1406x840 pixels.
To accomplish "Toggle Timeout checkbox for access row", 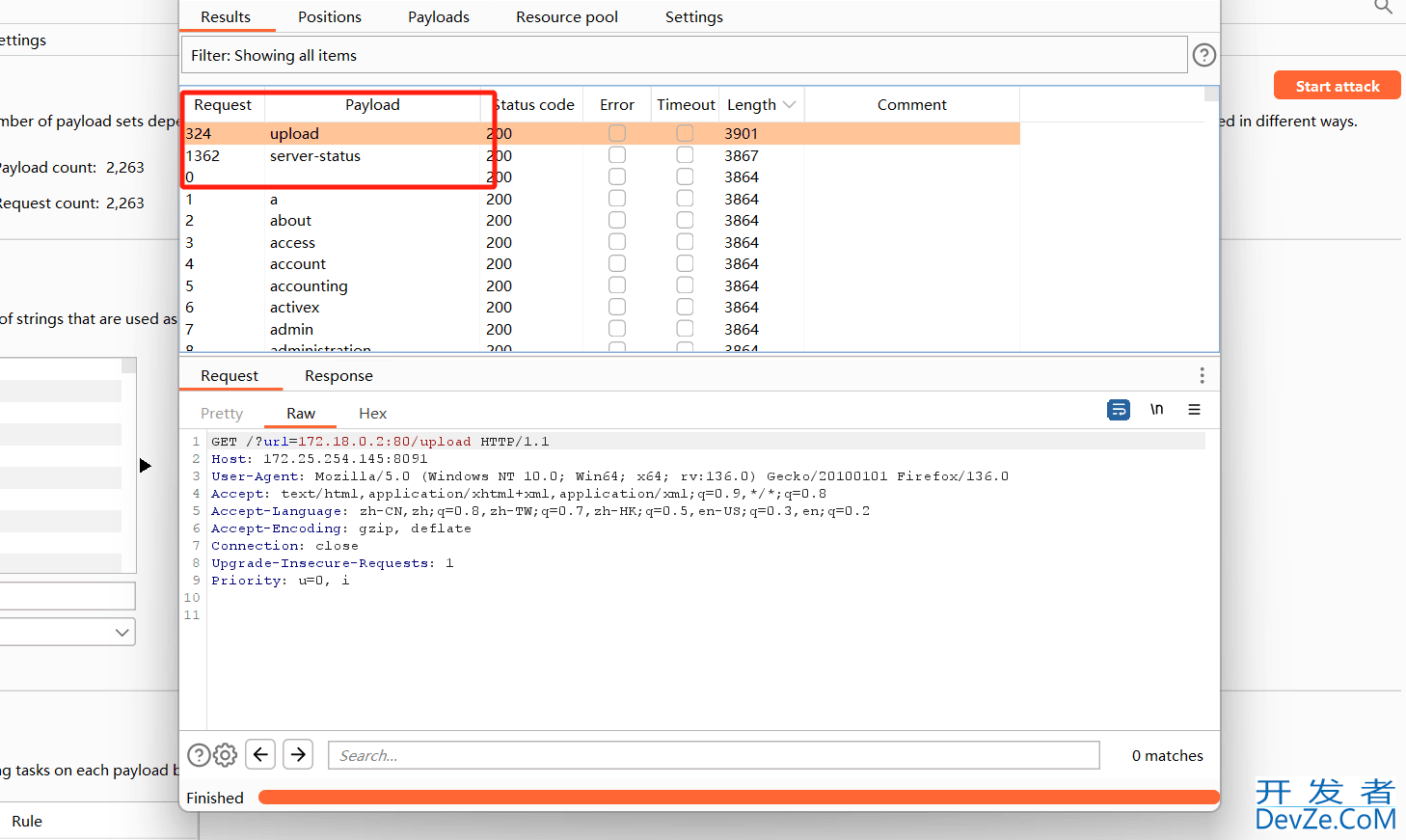I will click(685, 242).
